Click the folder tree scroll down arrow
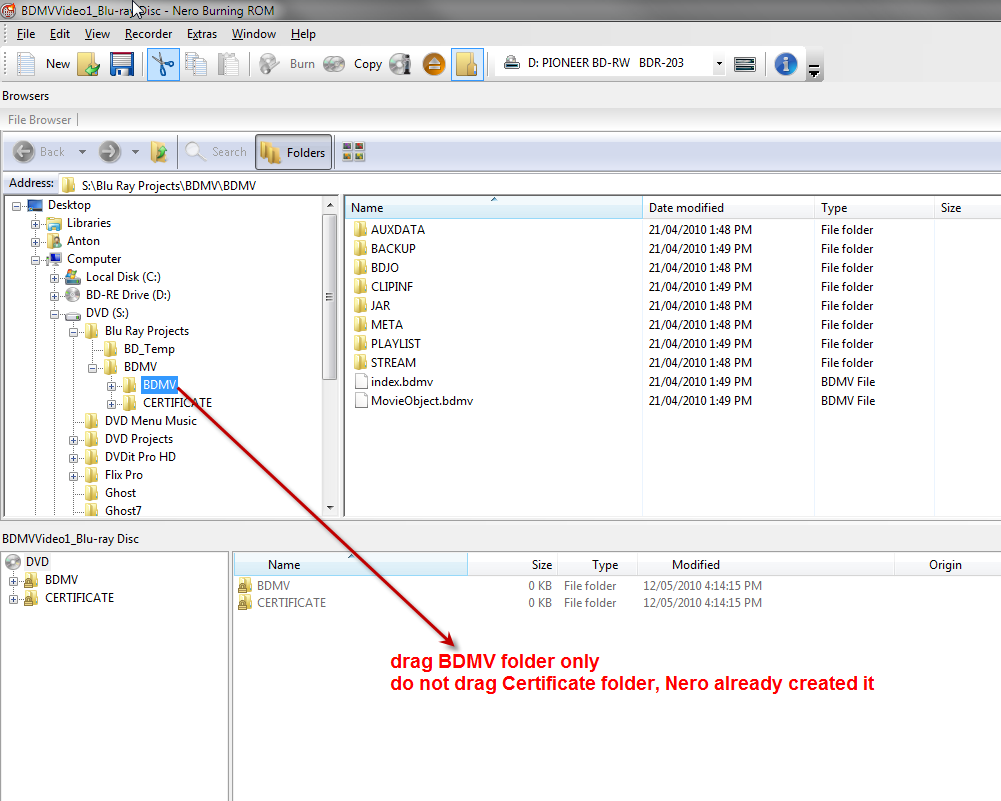Image resolution: width=1001 pixels, height=801 pixels. [x=330, y=508]
